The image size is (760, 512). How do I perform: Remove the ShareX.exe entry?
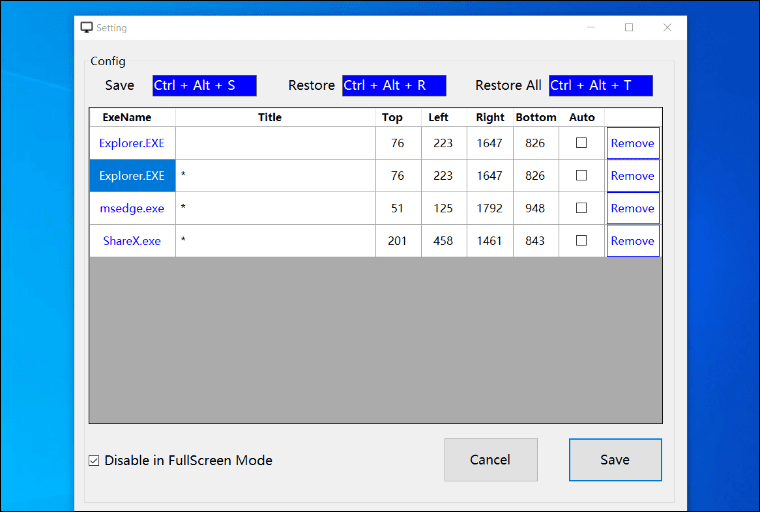pos(633,240)
